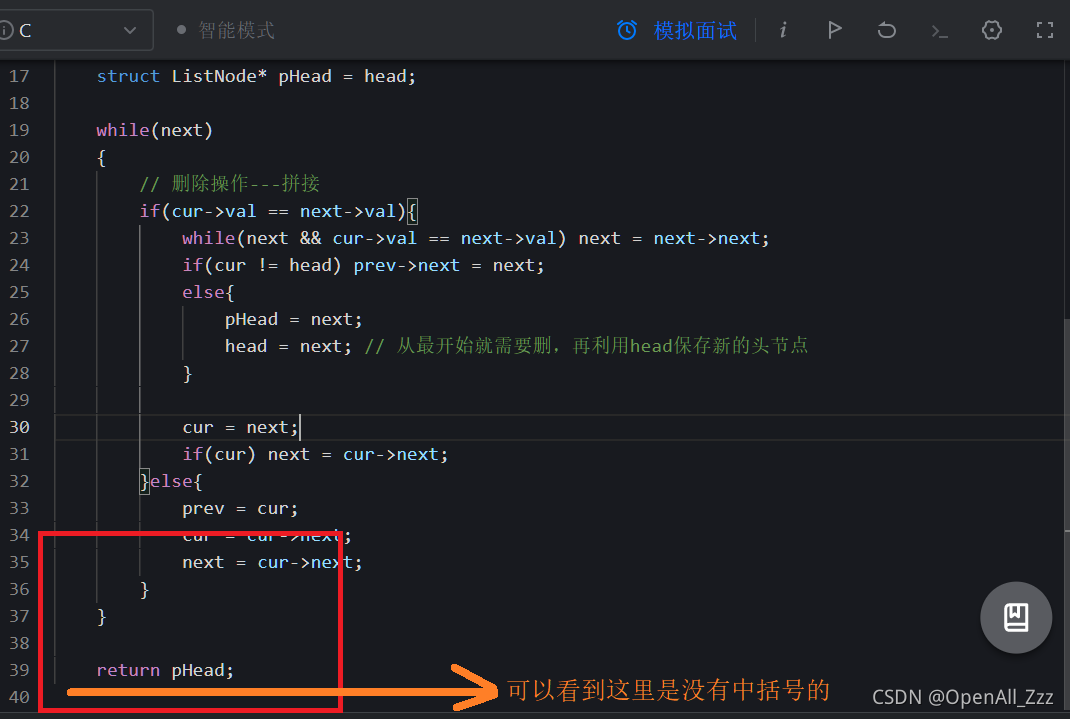Click line number 39 in the gutter

(x=19, y=670)
